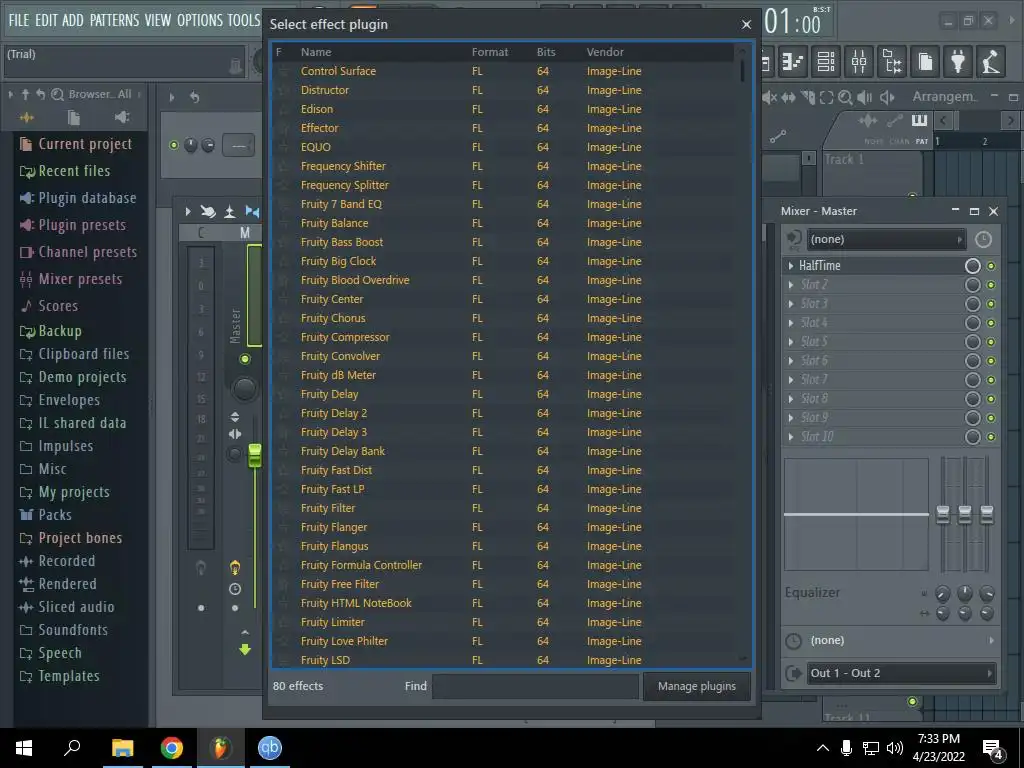Toggle Slot 5 green enable light
The image size is (1024, 768).
[991, 342]
